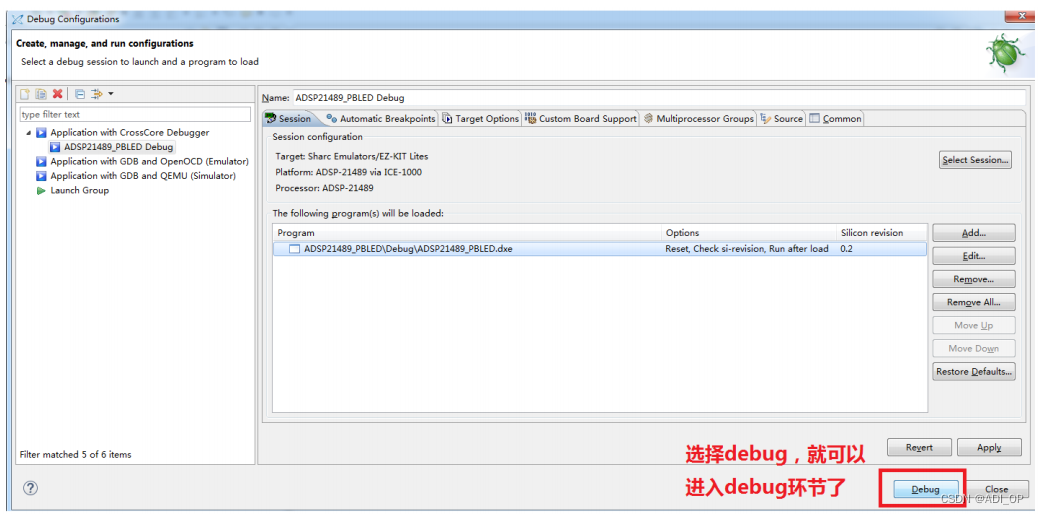Select Application with GDB and OpenOCD (Emulator)
The width and height of the screenshot is (1039, 514).
pos(149,161)
